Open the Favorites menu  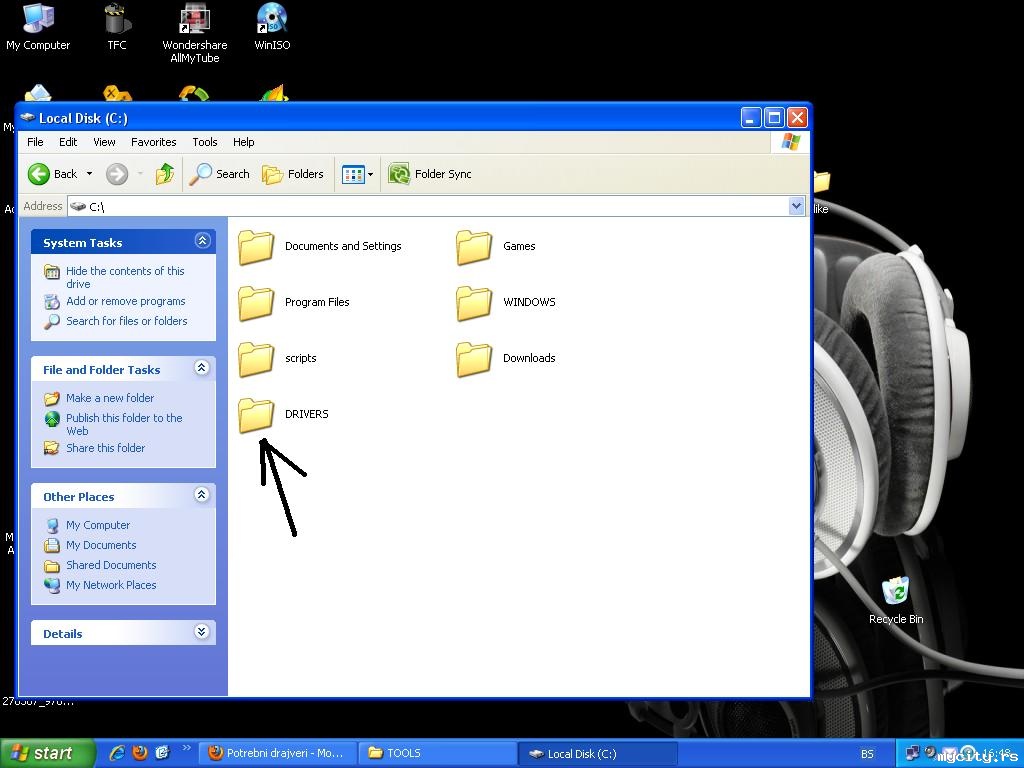pos(153,142)
